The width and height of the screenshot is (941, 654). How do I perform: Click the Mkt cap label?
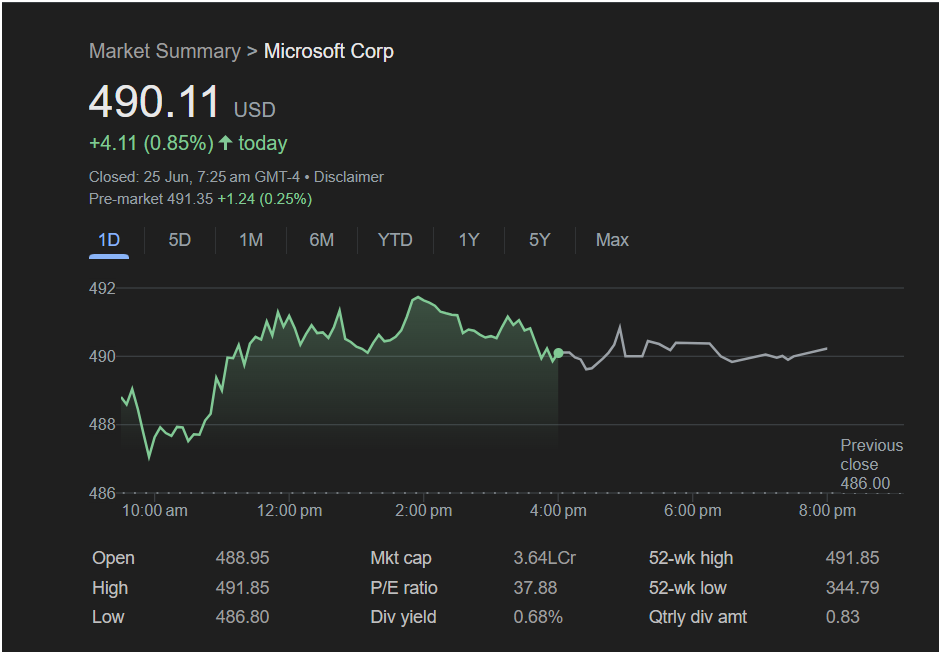pos(401,558)
